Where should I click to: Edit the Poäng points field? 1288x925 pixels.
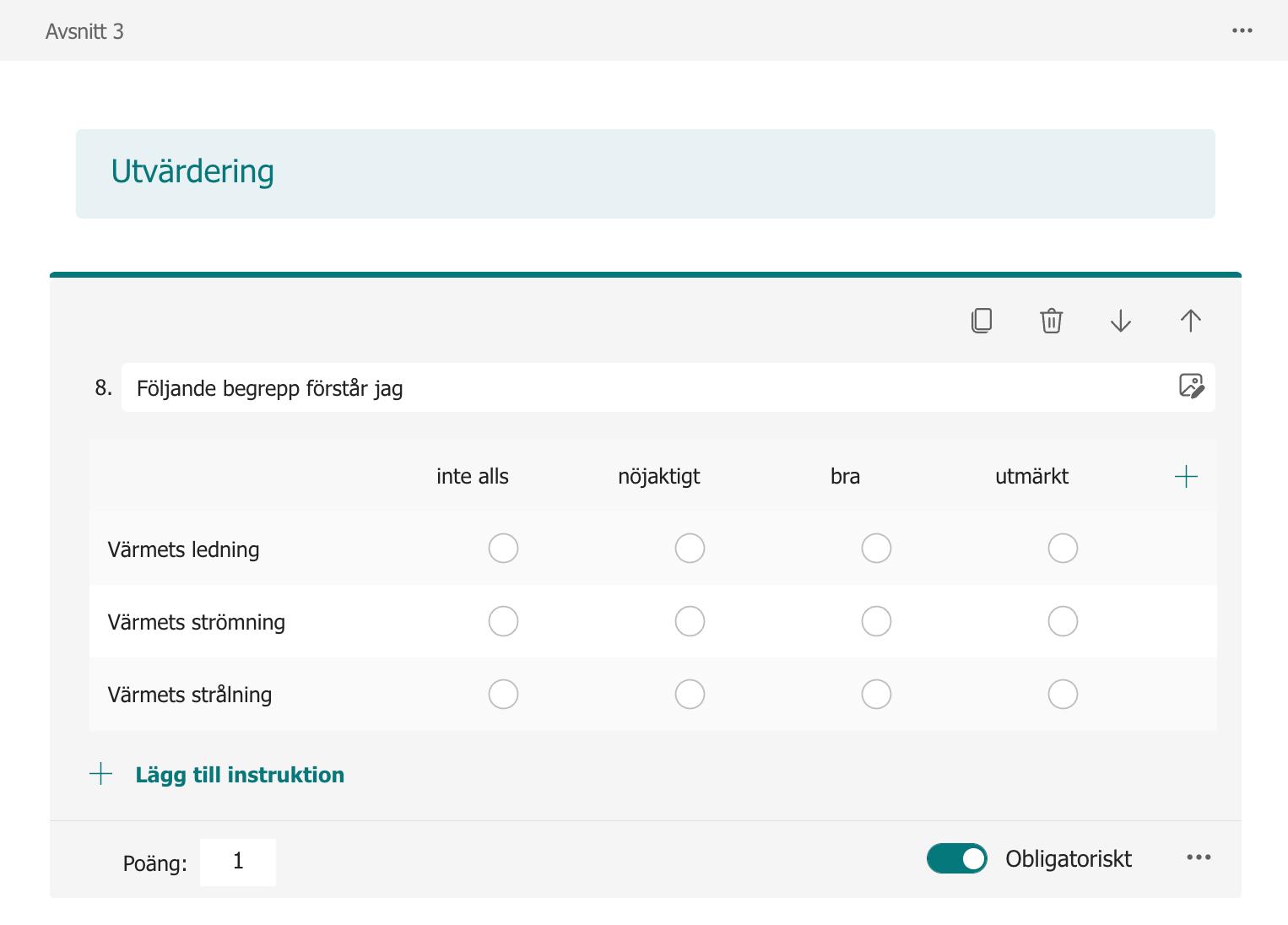click(x=238, y=862)
